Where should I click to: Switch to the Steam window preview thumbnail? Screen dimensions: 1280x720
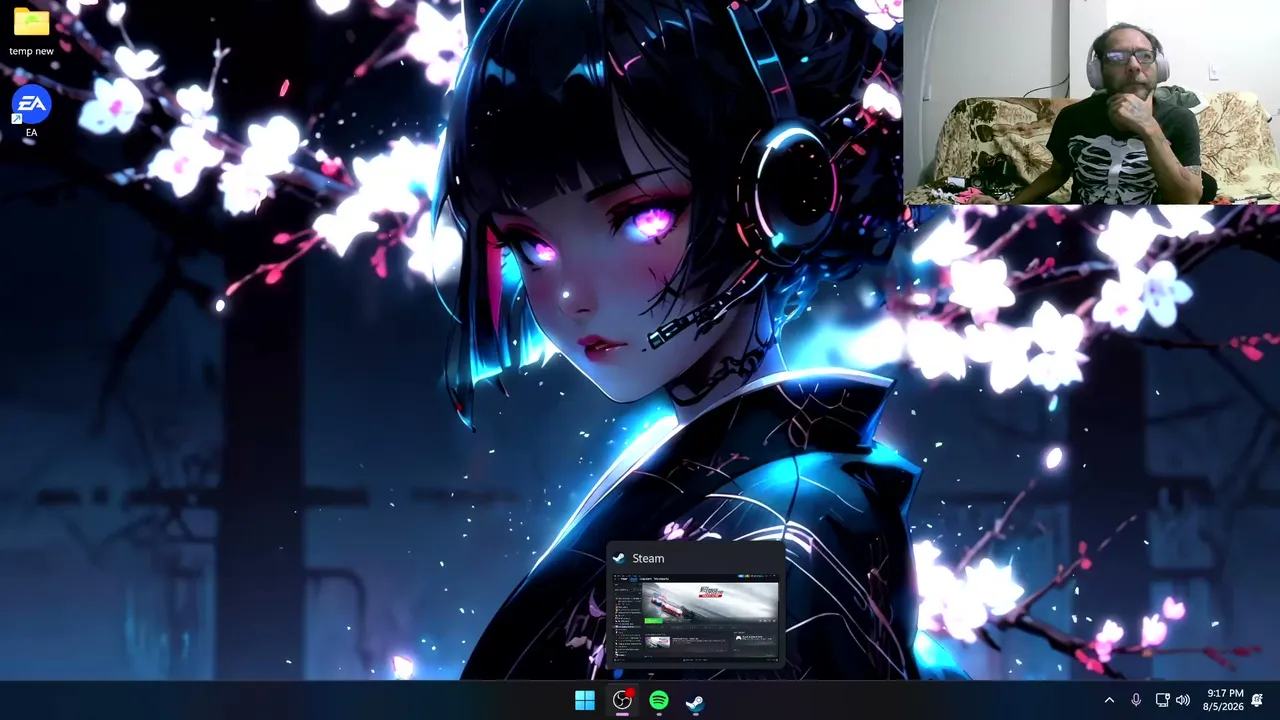(x=695, y=619)
